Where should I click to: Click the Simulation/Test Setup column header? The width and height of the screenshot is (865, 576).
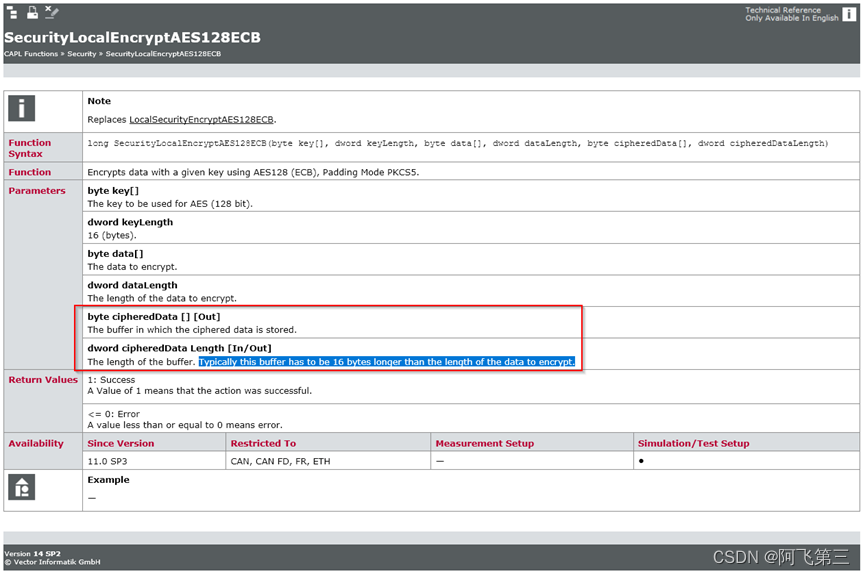tap(693, 443)
